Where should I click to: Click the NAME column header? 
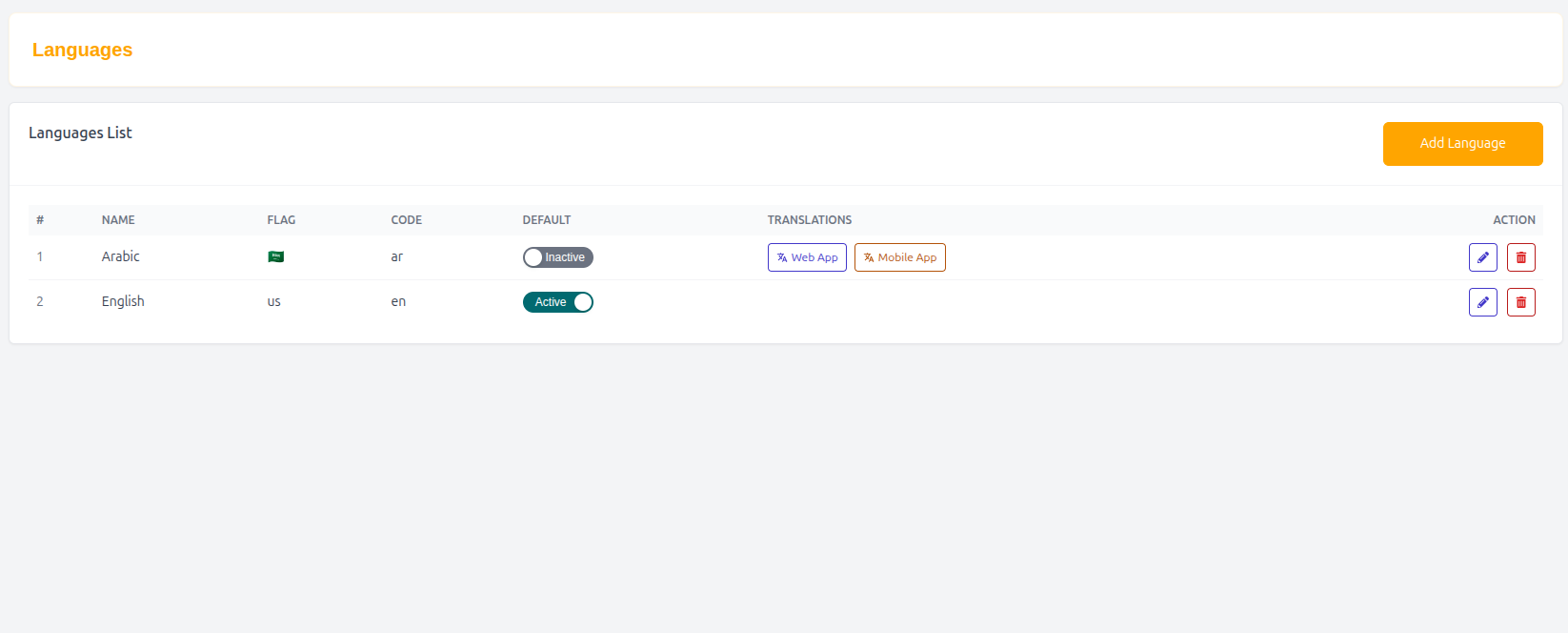118,220
